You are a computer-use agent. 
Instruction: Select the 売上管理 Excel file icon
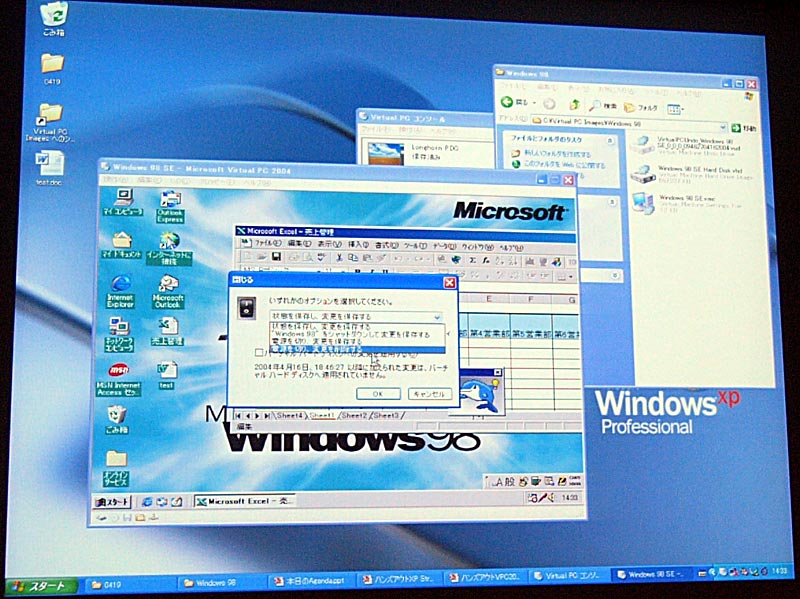pos(167,332)
